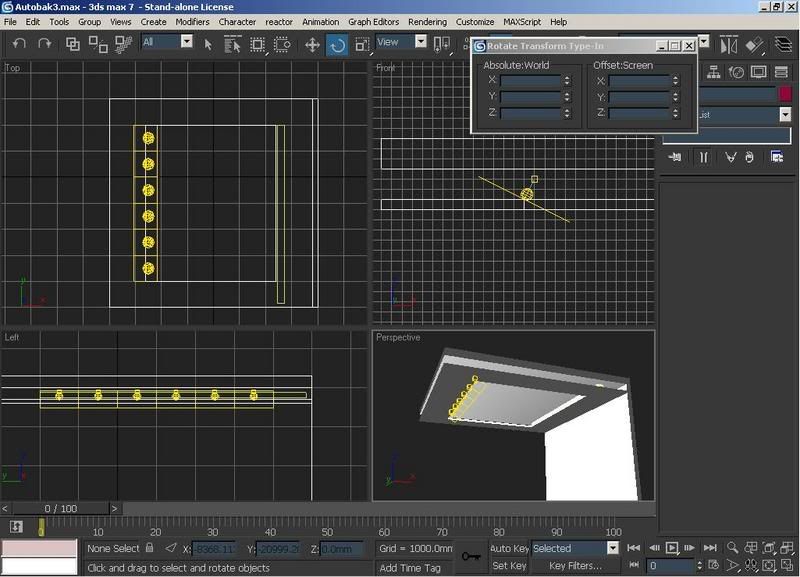
Task: Activate the Select and Rotate tool
Action: (337, 44)
